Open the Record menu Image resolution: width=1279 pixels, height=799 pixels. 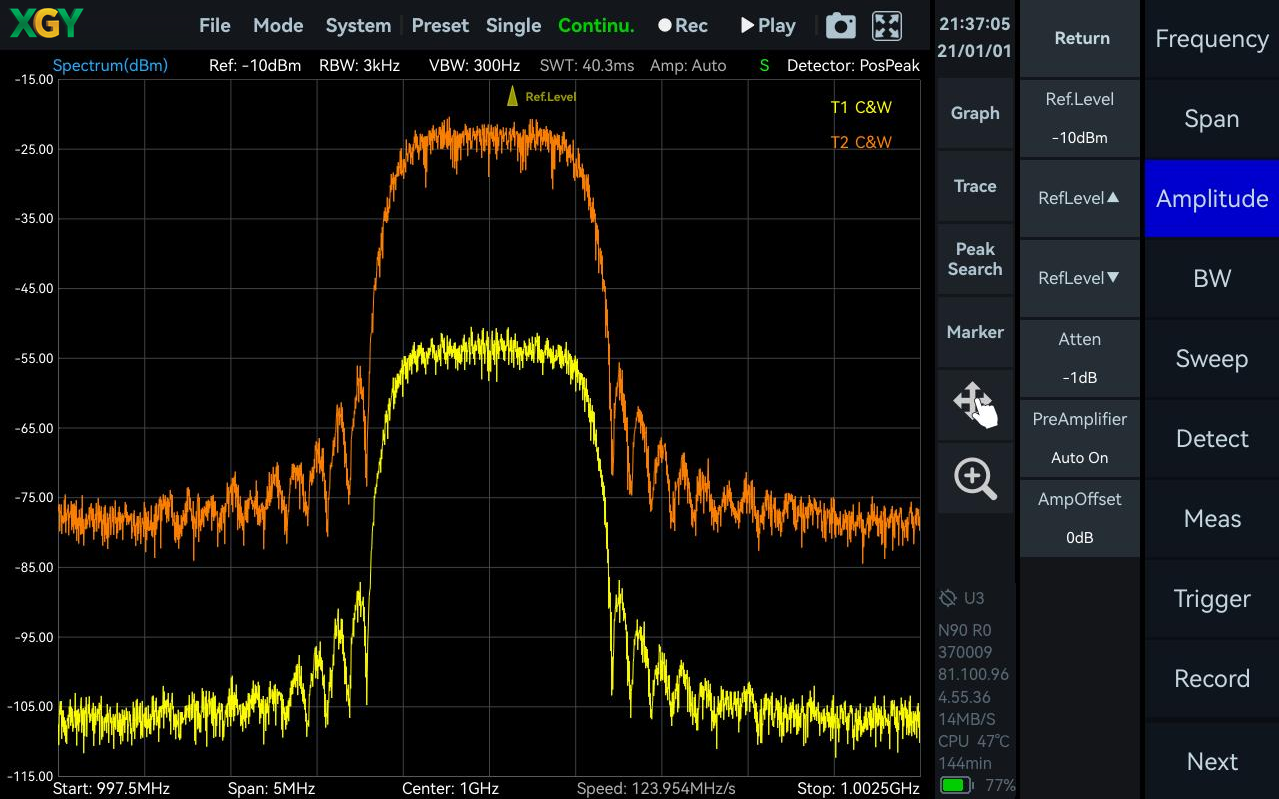pyautogui.click(x=1212, y=679)
